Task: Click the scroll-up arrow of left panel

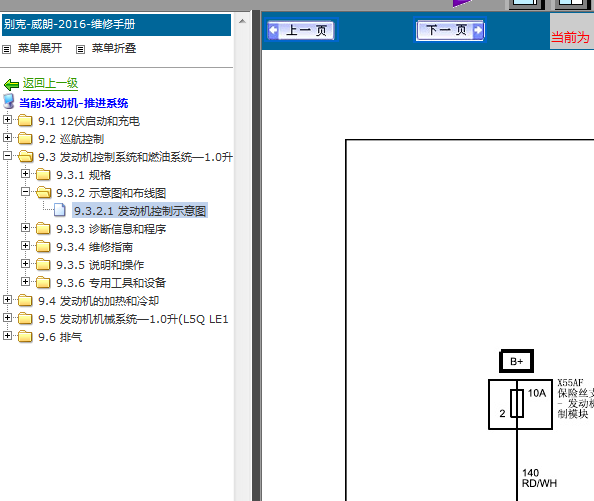Action: 242,21
